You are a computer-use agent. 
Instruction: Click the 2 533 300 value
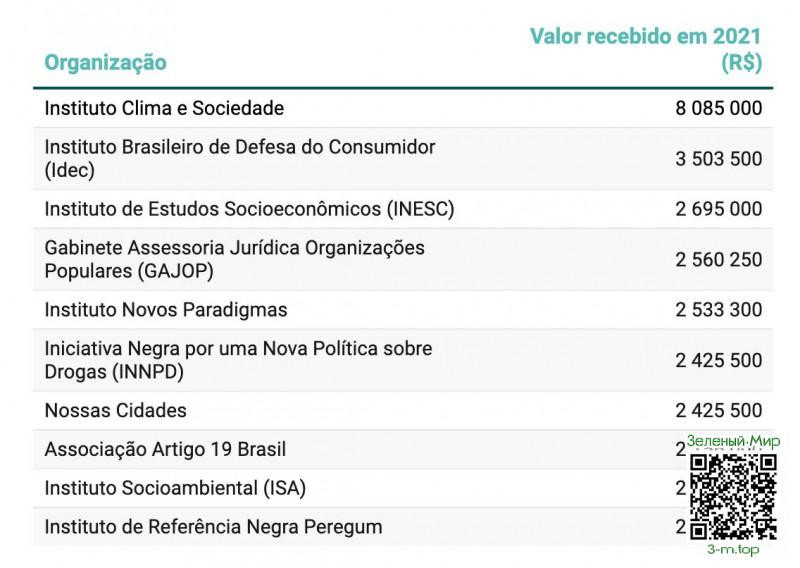[718, 310]
